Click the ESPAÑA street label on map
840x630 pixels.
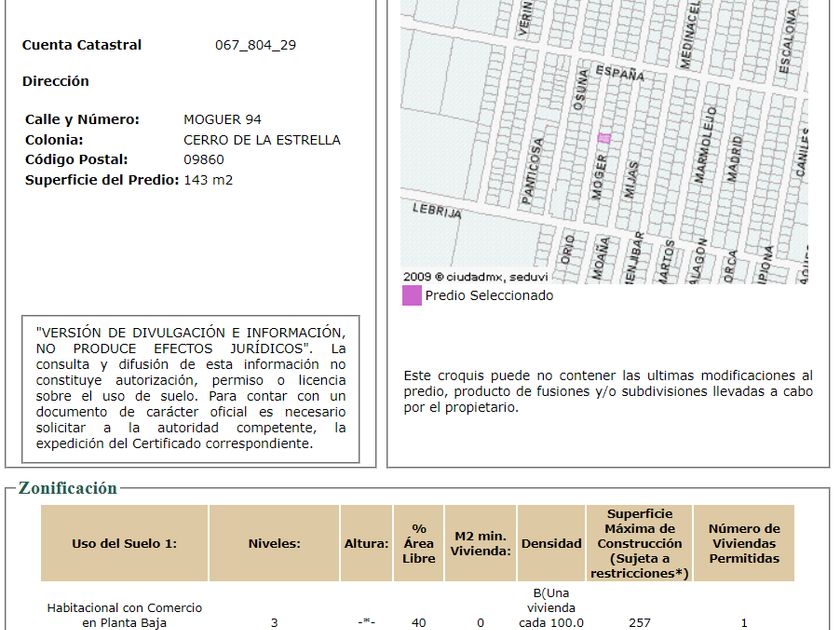[620, 72]
